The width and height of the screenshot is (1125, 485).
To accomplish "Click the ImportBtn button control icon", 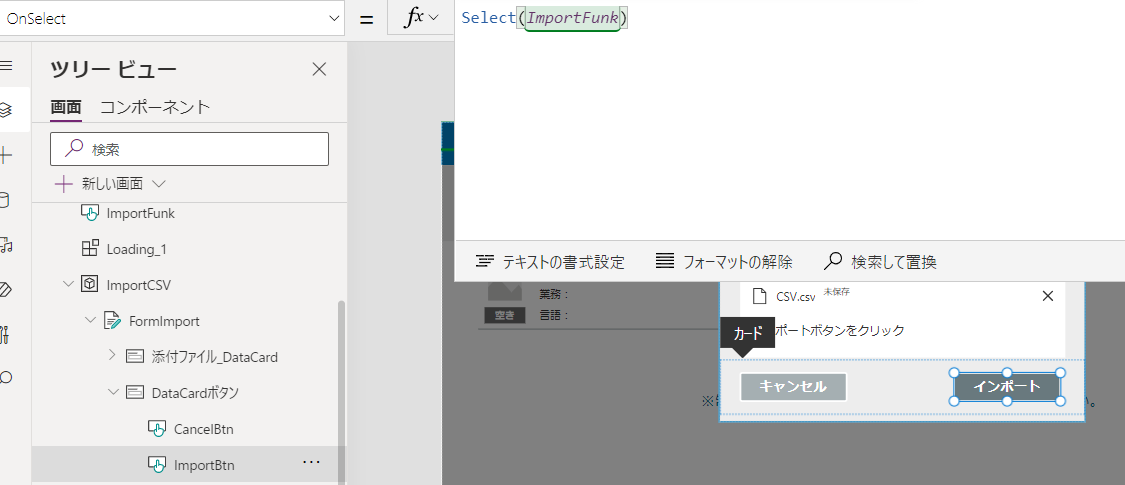I will tap(156, 465).
